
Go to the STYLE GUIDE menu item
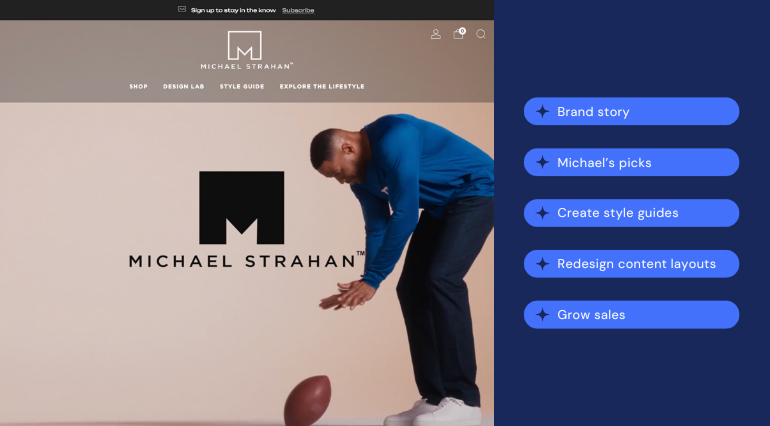[x=242, y=87]
